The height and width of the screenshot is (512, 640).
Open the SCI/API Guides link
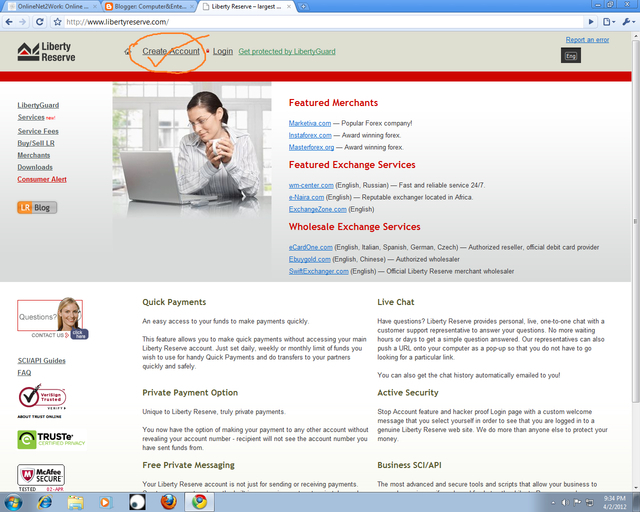click(41, 361)
